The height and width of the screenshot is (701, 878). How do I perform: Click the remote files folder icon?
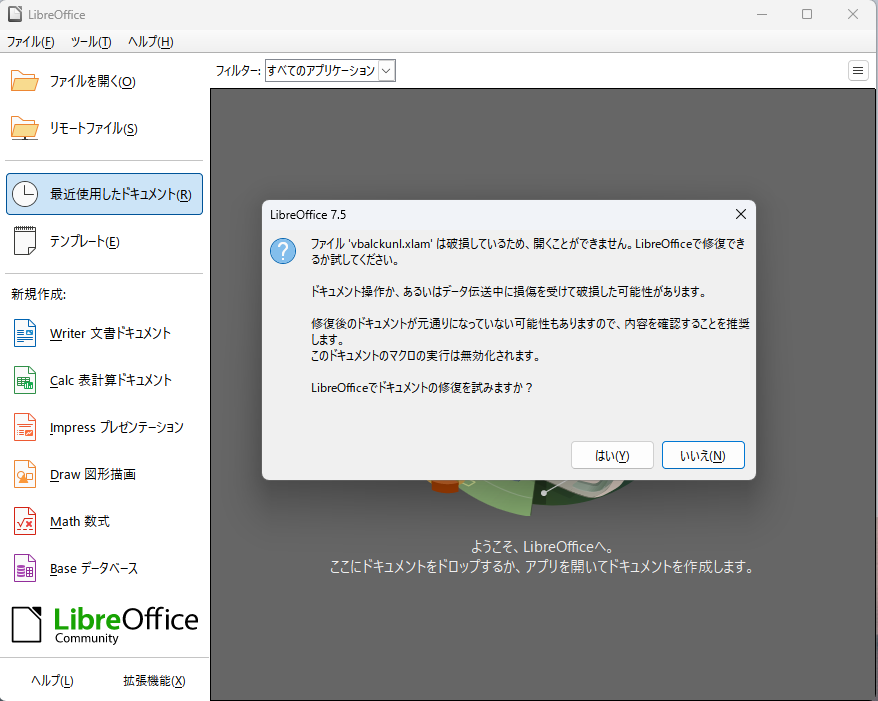pos(25,128)
